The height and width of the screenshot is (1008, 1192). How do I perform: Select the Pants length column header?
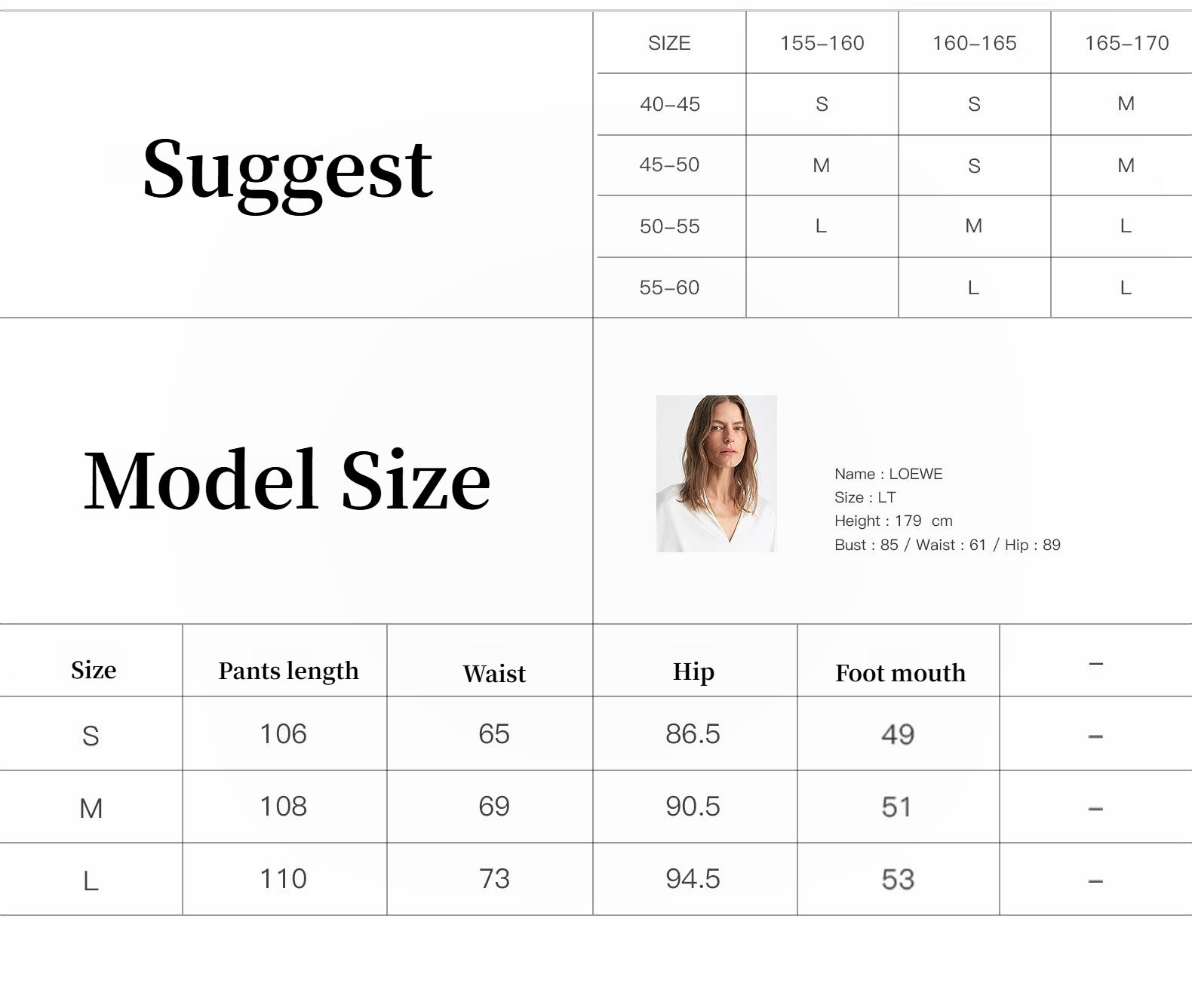coord(288,671)
